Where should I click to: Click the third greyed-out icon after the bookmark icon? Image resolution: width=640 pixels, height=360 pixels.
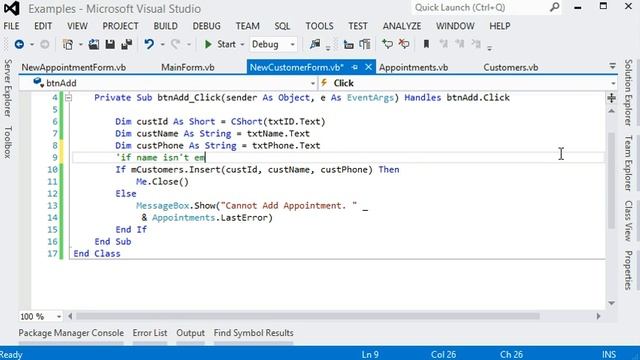476,44
